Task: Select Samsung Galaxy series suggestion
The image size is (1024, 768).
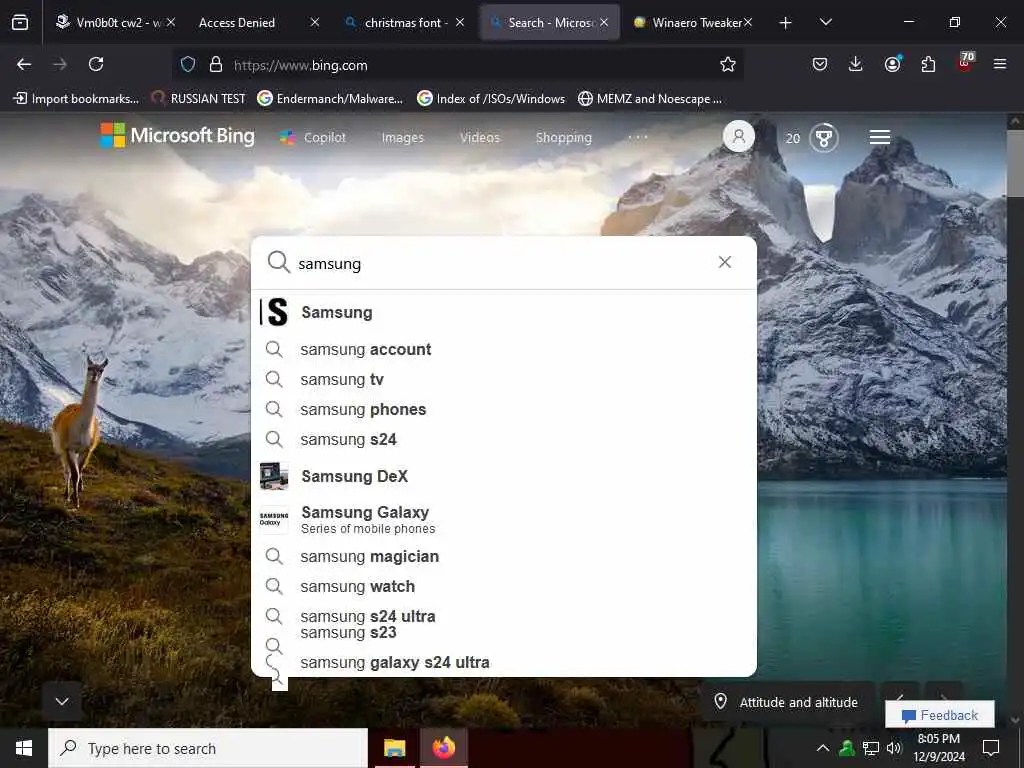Action: coord(504,519)
